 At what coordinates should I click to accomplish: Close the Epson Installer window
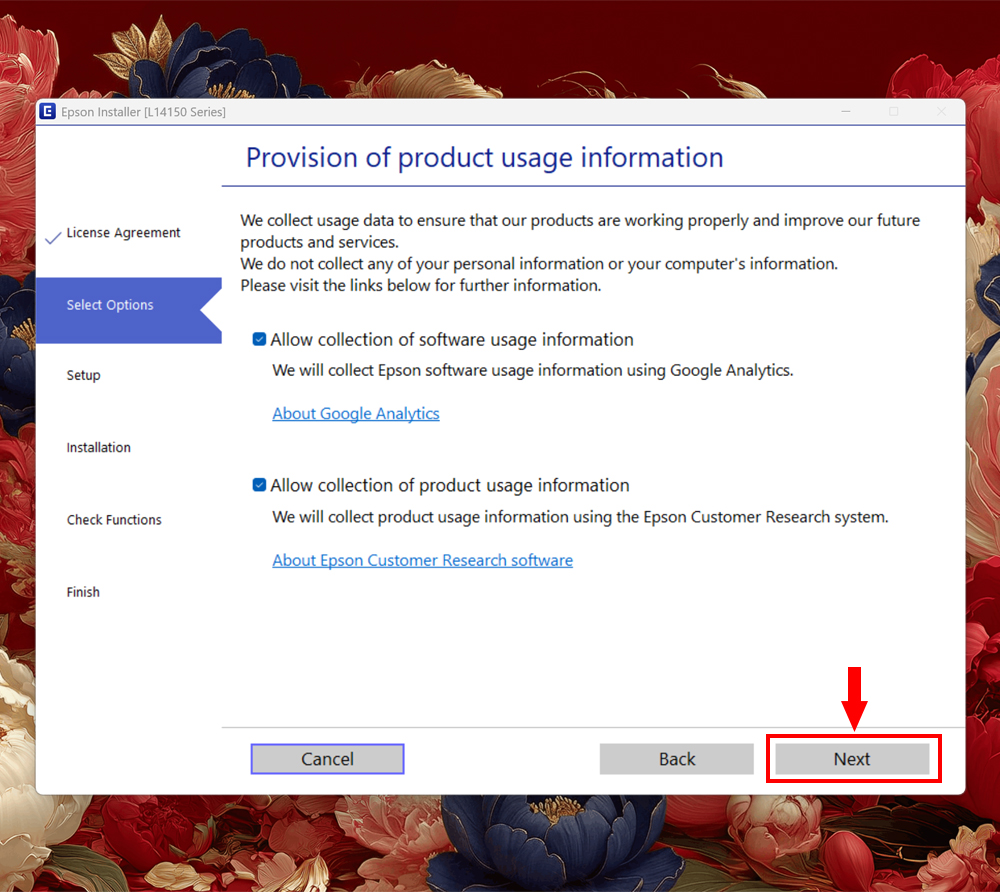point(941,112)
